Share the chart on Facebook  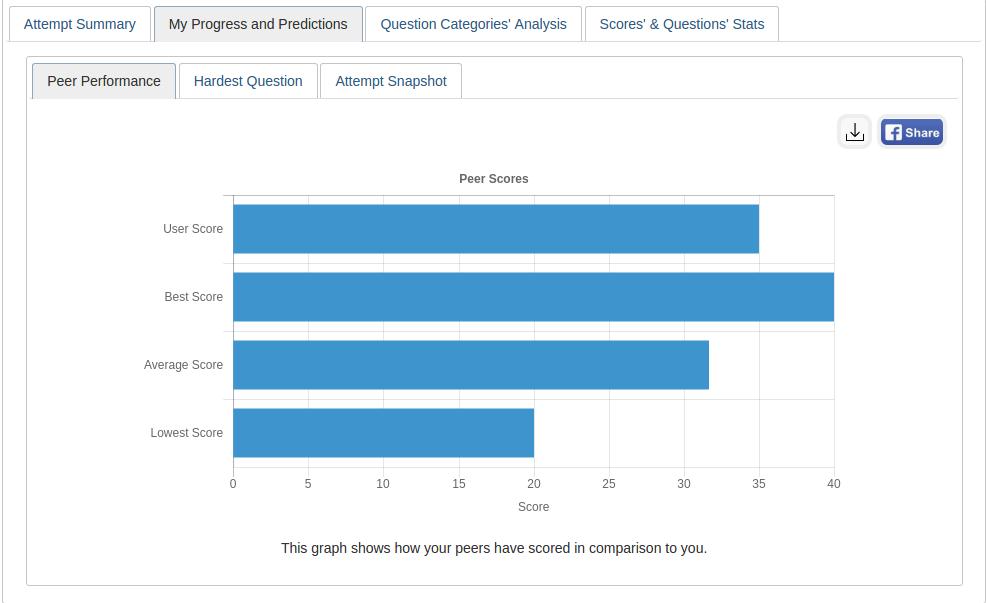[912, 132]
